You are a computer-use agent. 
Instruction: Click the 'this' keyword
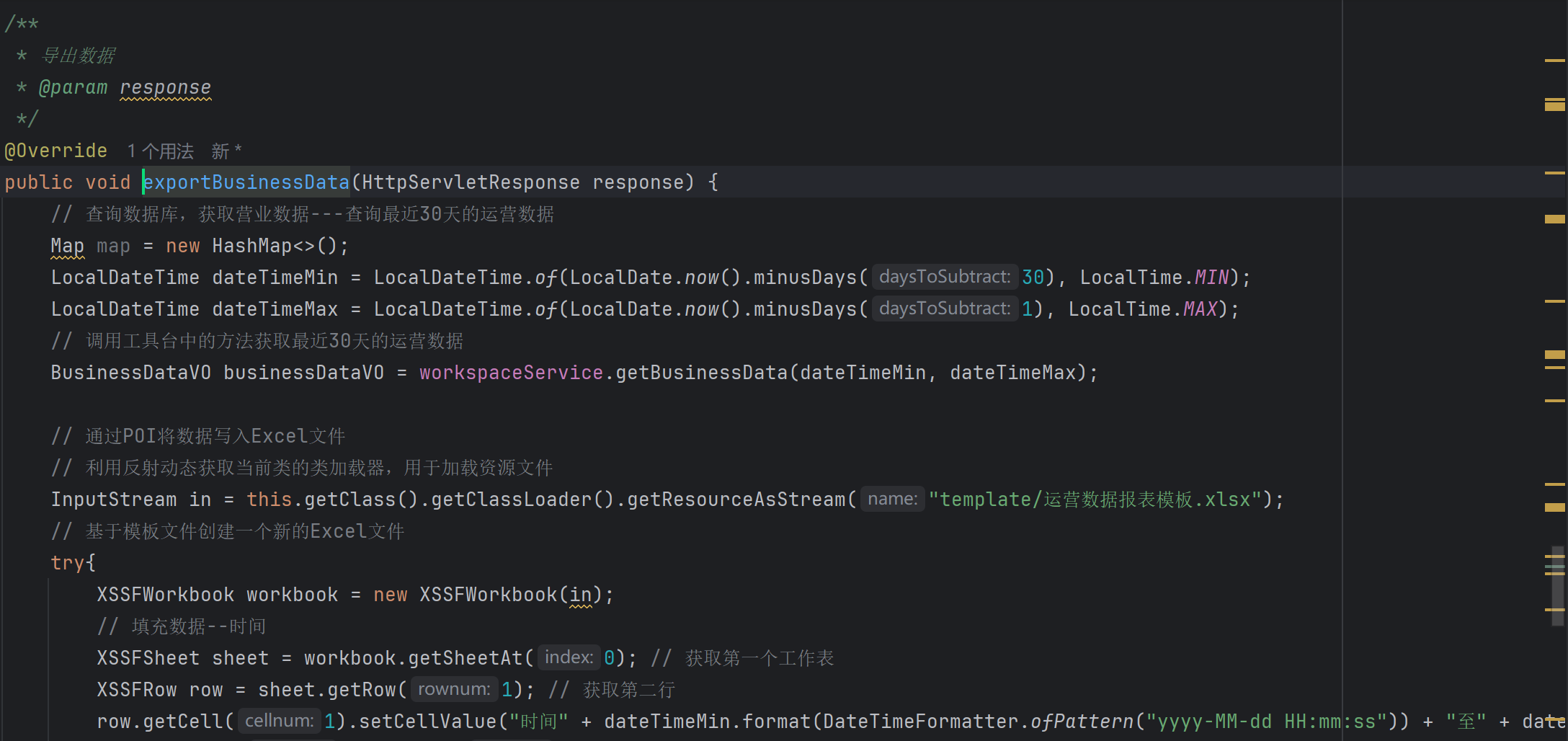click(x=269, y=500)
